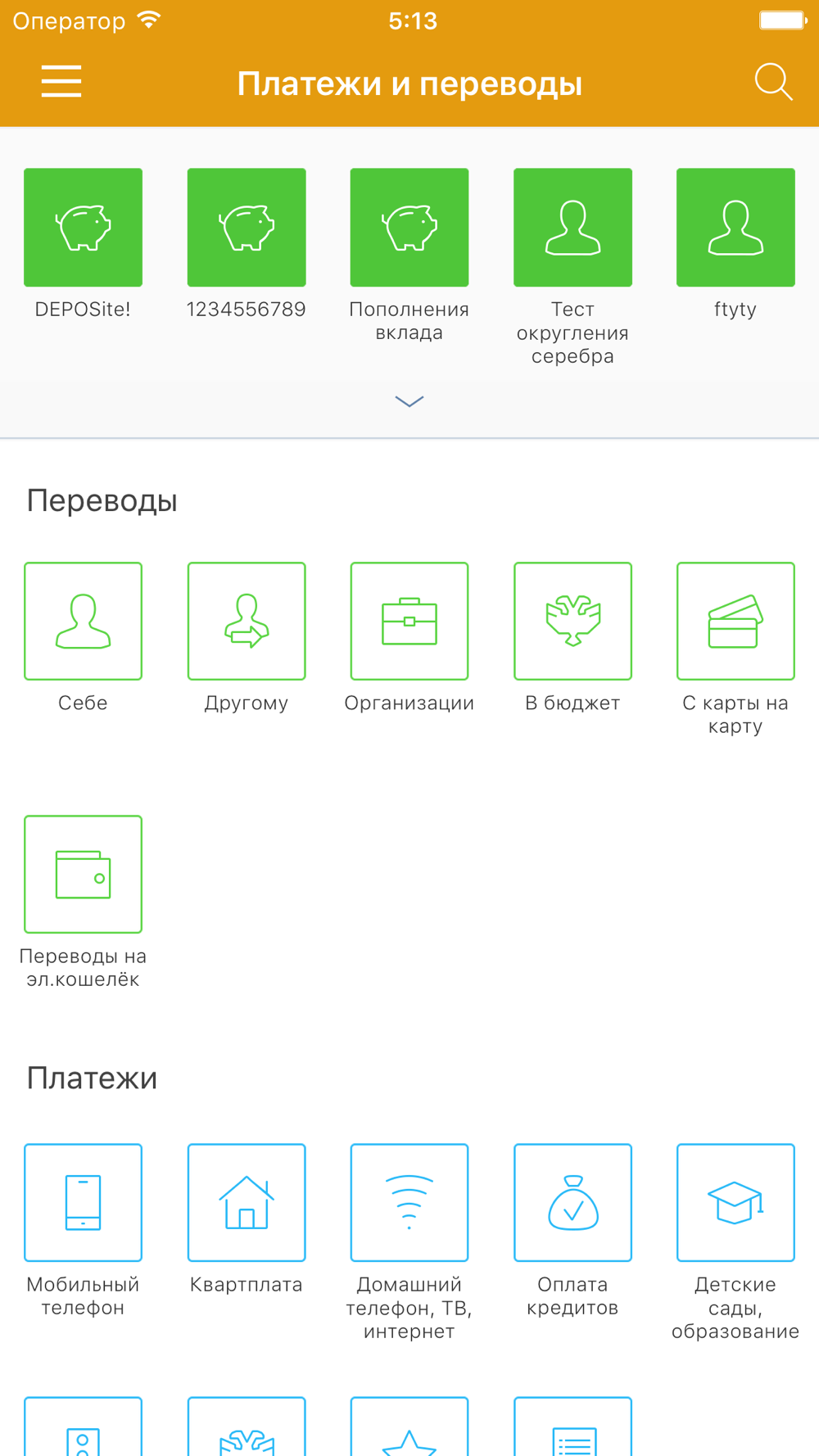Image resolution: width=819 pixels, height=1456 pixels.
Task: Open Детские сады, образование icon
Action: point(735,1202)
